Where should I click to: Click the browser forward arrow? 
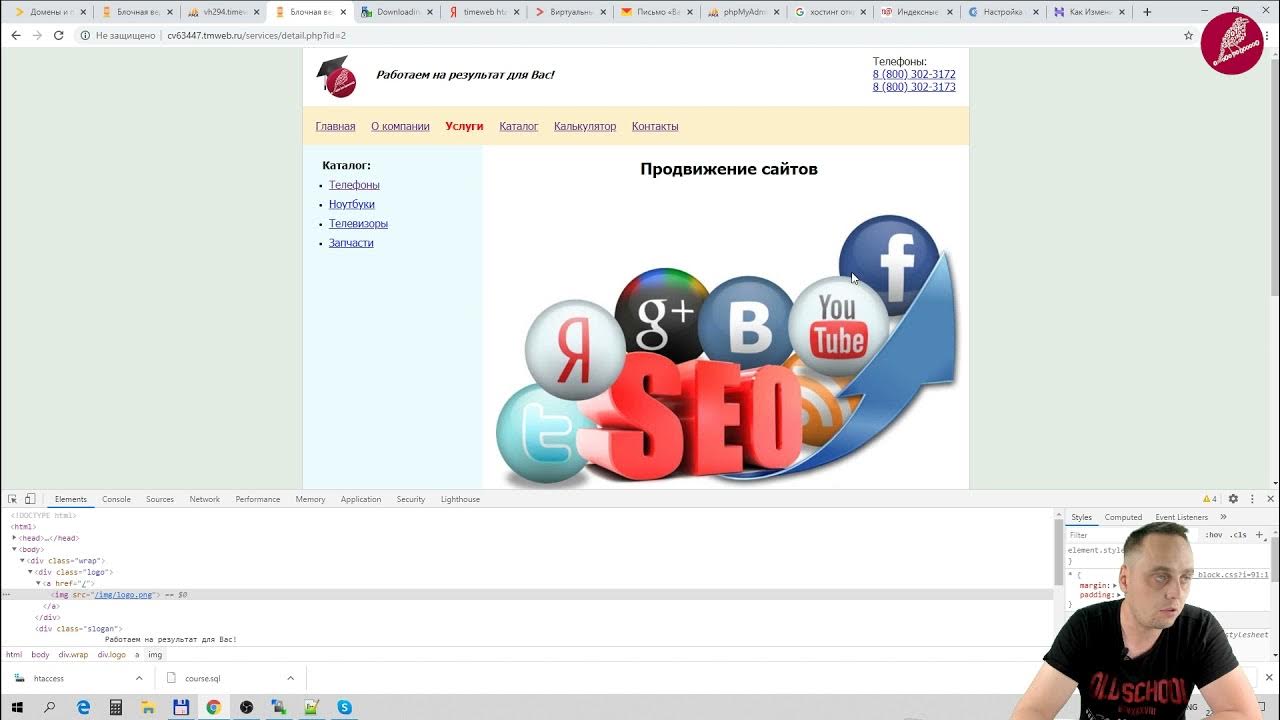click(37, 35)
